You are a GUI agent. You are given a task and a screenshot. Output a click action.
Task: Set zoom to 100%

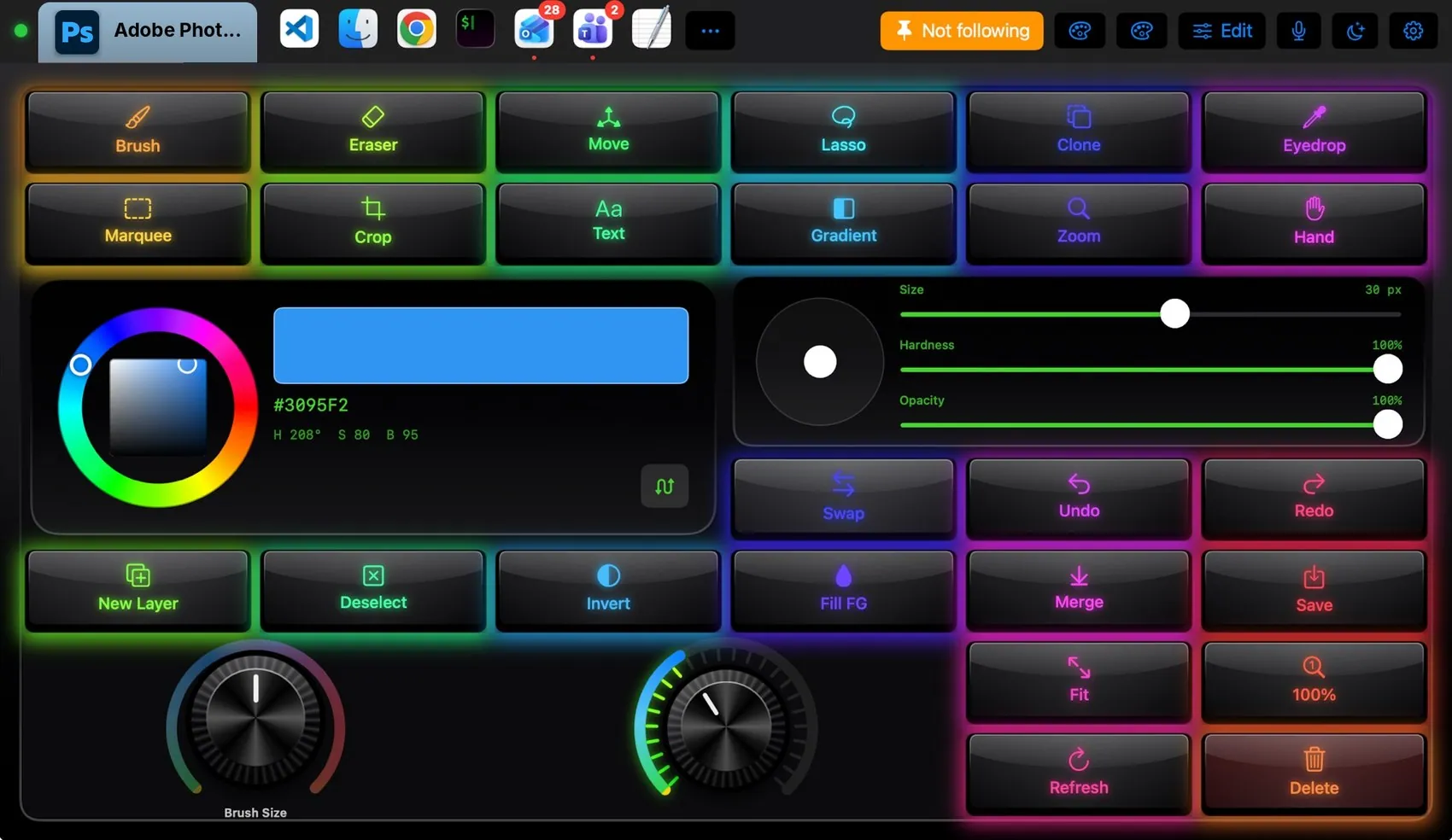click(1314, 681)
